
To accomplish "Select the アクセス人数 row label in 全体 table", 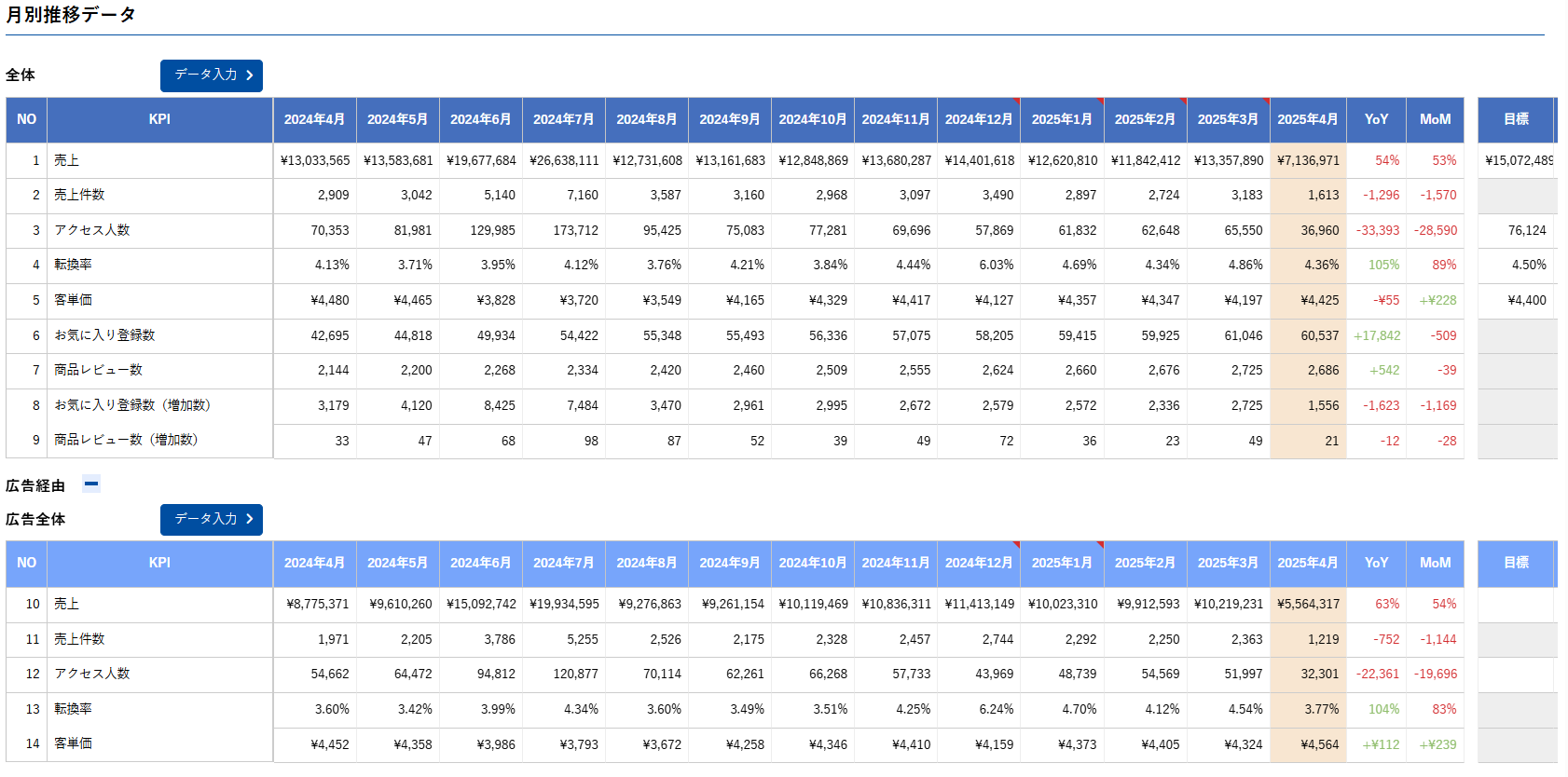I will pos(92,230).
